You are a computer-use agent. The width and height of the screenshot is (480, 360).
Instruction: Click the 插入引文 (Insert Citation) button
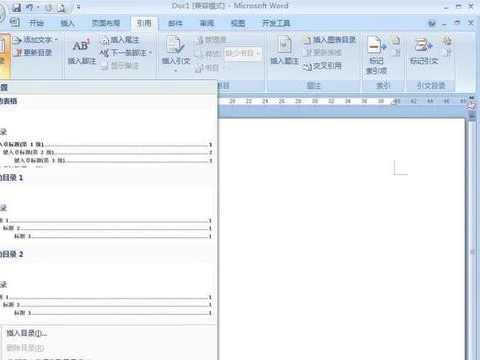176,53
